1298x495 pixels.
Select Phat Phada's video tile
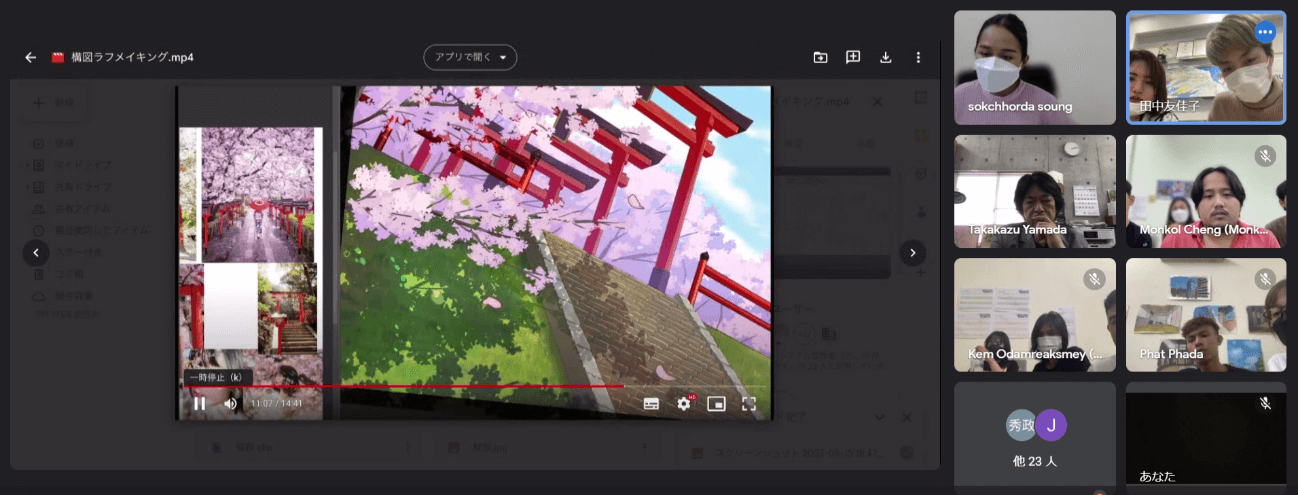[1206, 315]
